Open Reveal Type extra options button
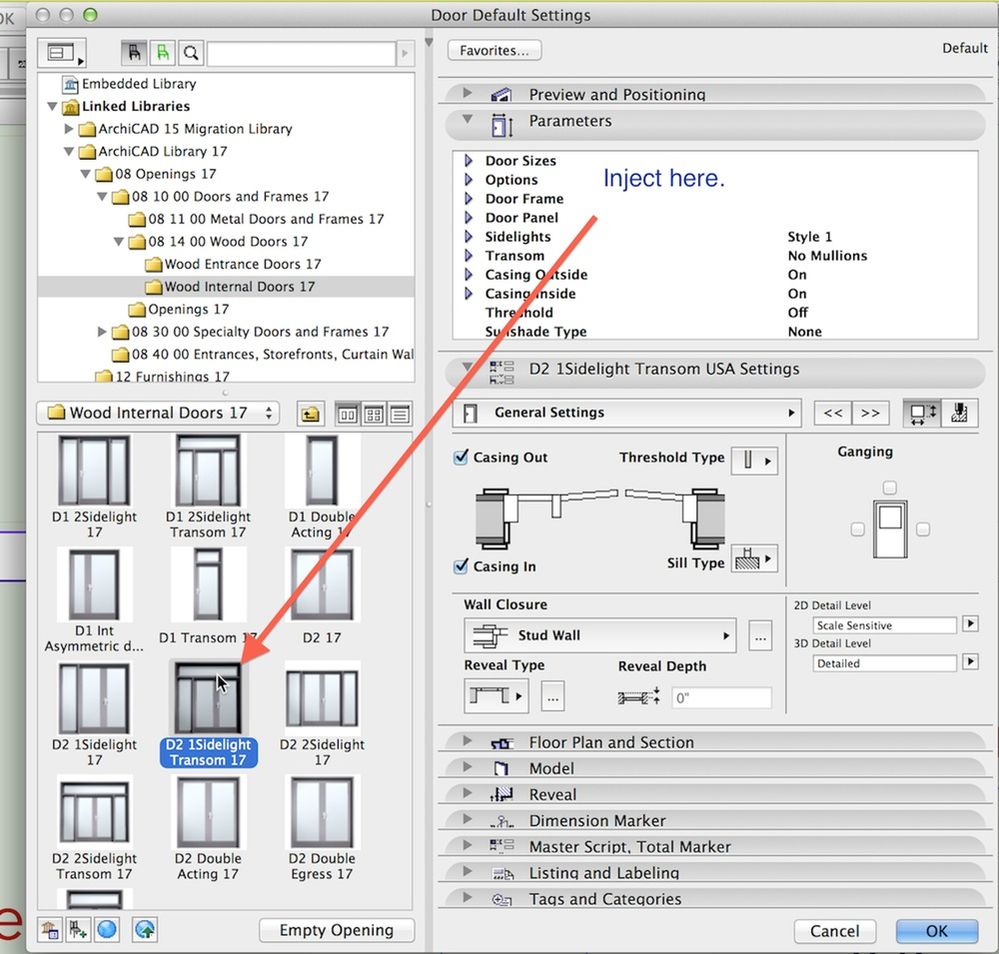 [552, 697]
